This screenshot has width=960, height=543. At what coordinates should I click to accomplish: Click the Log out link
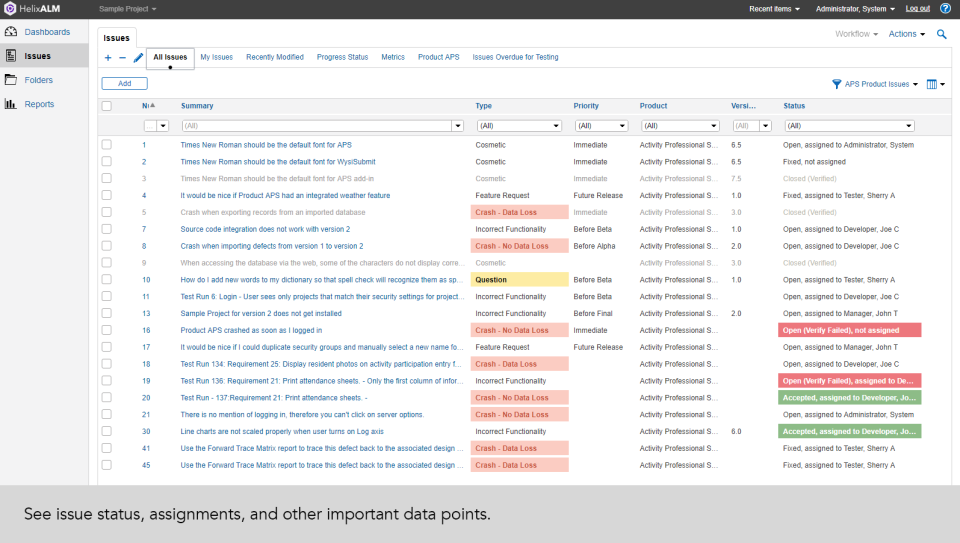[x=917, y=9]
